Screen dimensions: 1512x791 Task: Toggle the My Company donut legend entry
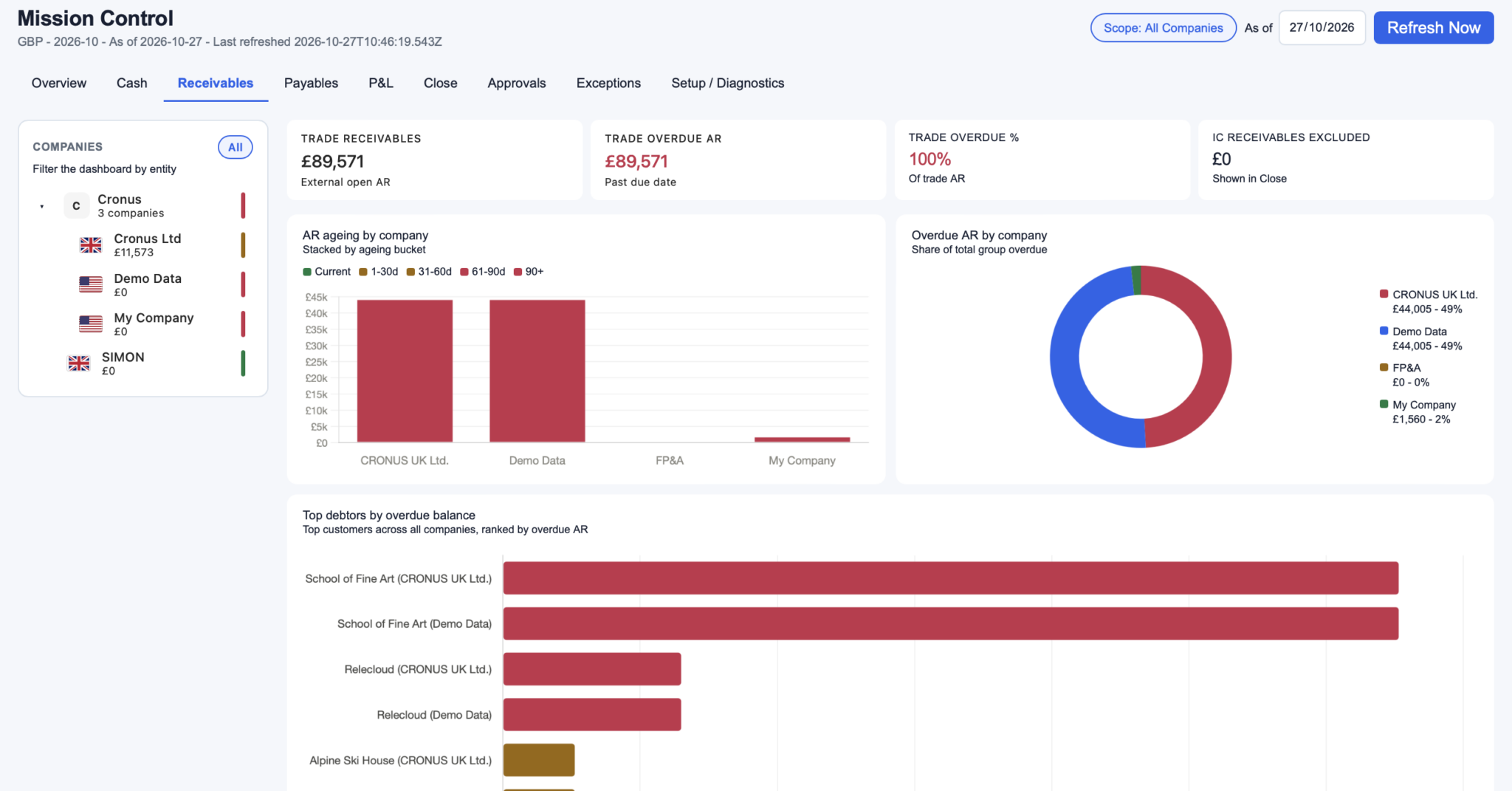[x=1417, y=411]
